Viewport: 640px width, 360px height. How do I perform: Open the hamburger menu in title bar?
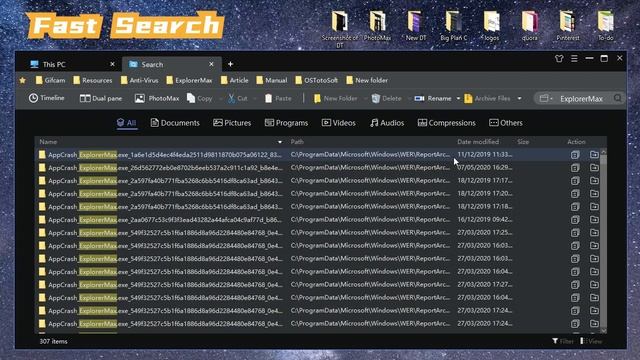[574, 59]
